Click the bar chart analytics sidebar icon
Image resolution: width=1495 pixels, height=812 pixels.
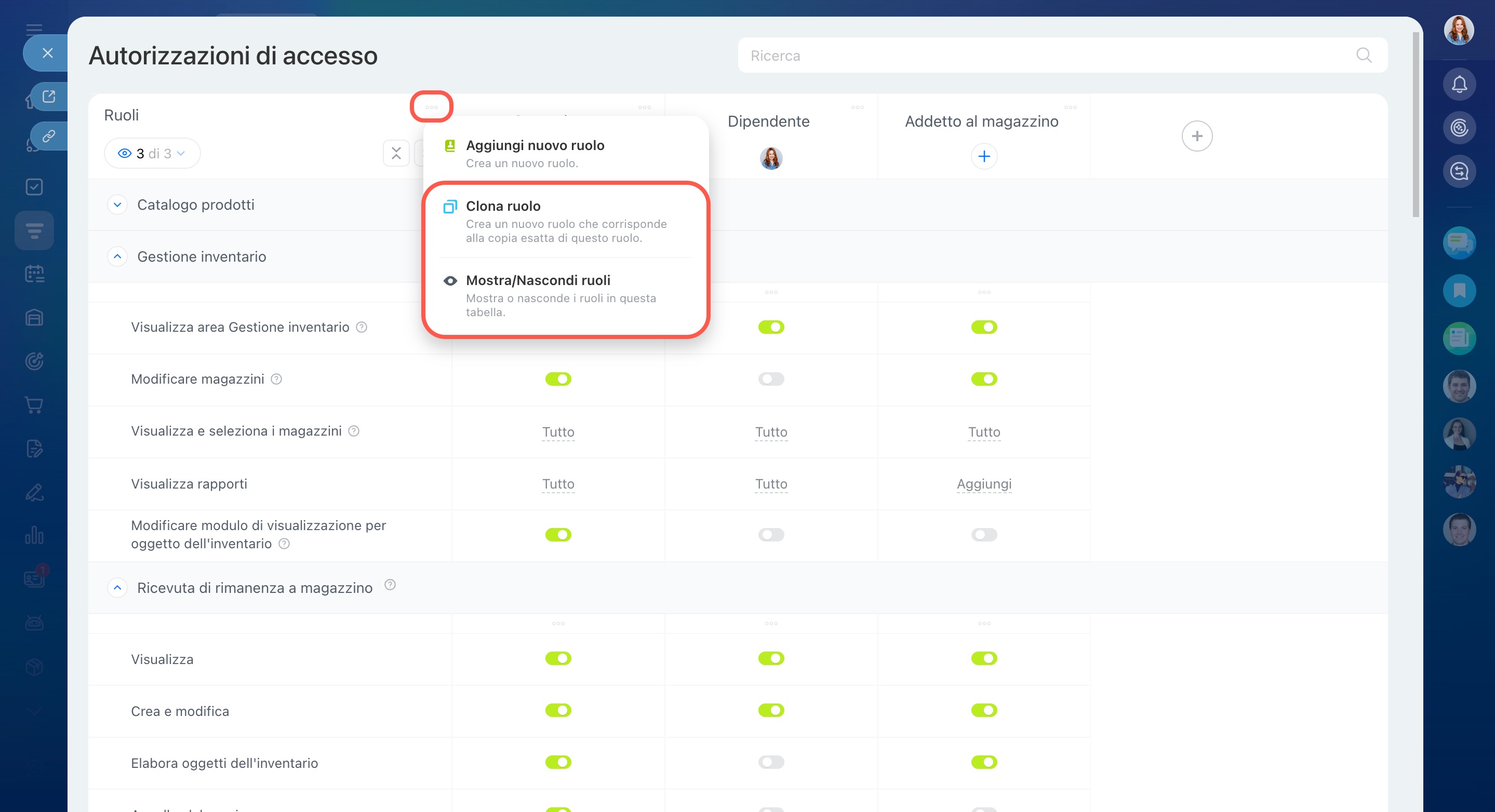coord(34,535)
